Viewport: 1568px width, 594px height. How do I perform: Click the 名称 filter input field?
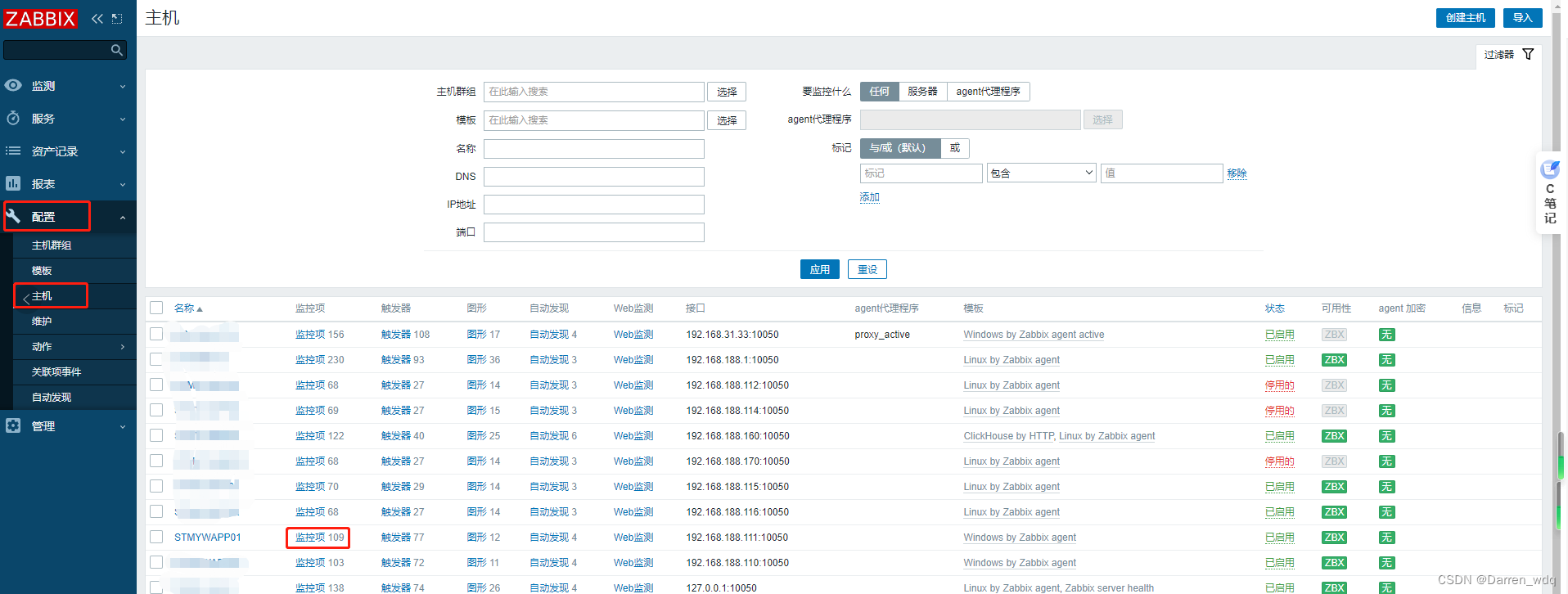[x=594, y=149]
